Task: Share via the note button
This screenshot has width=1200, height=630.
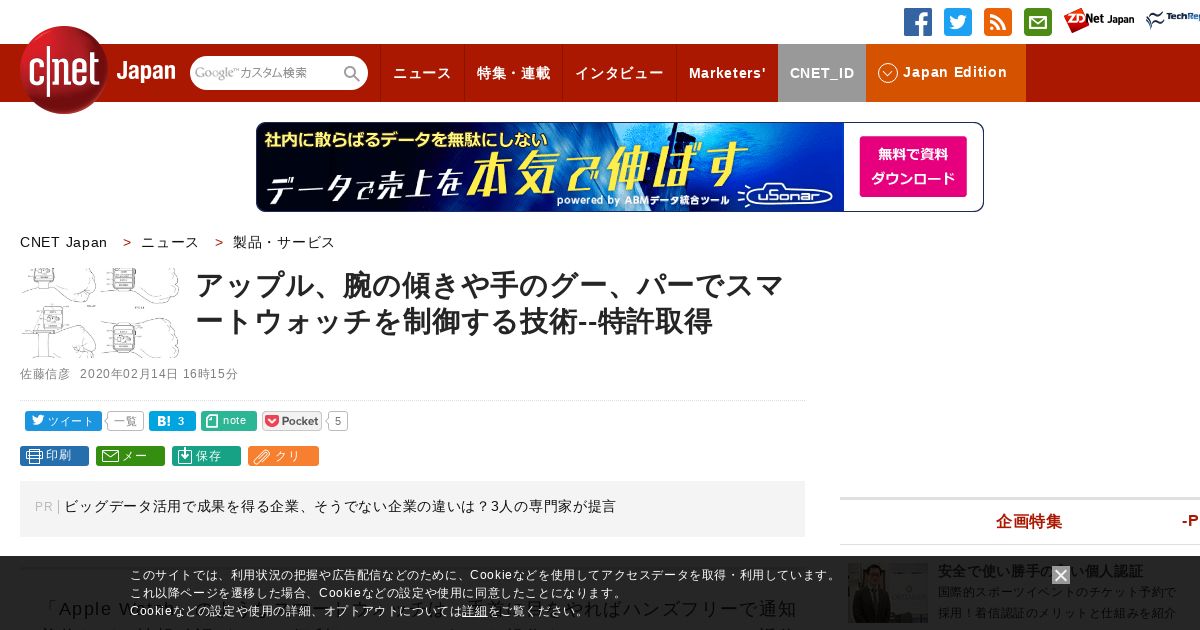Action: [x=229, y=421]
